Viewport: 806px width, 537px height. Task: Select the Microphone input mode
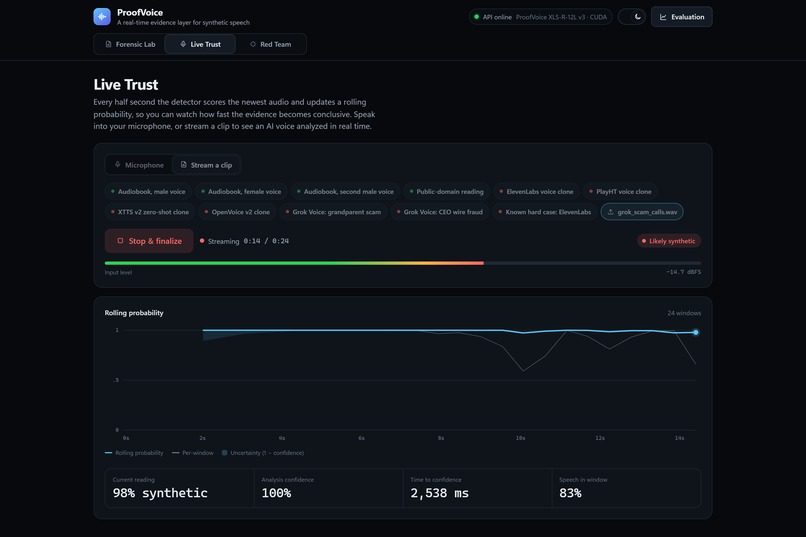(139, 165)
